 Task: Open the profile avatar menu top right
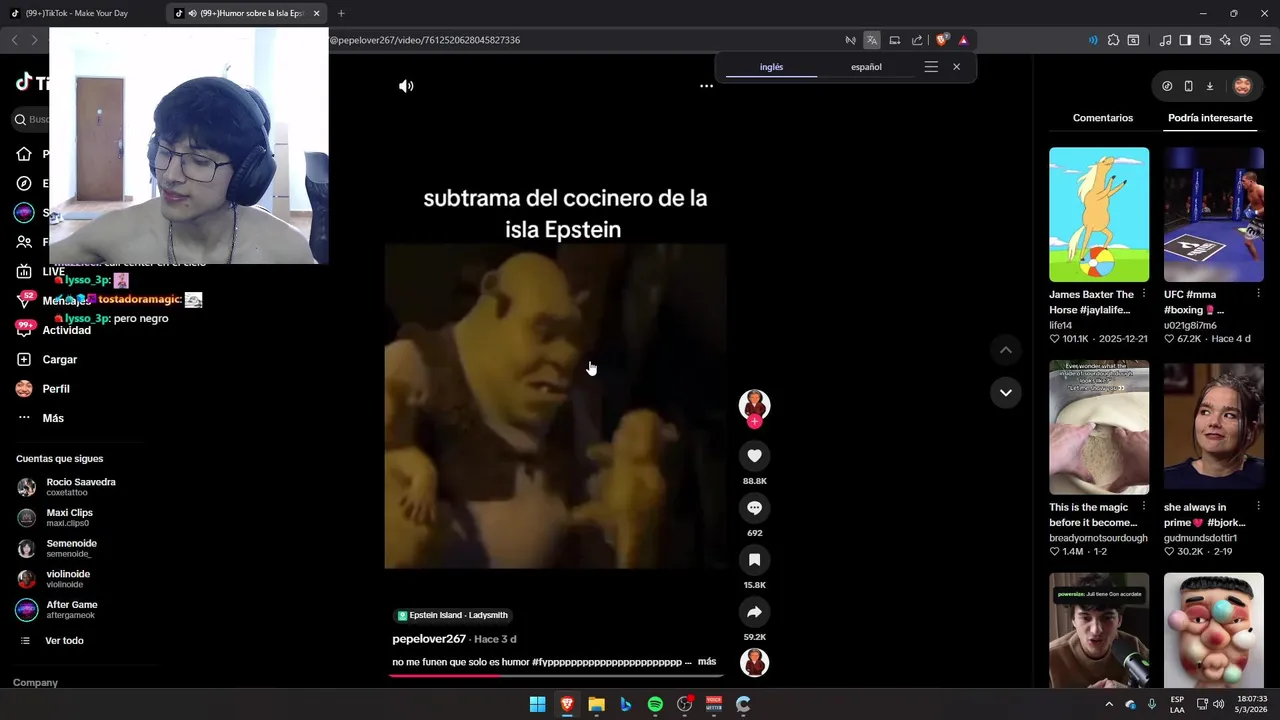pyautogui.click(x=1242, y=86)
